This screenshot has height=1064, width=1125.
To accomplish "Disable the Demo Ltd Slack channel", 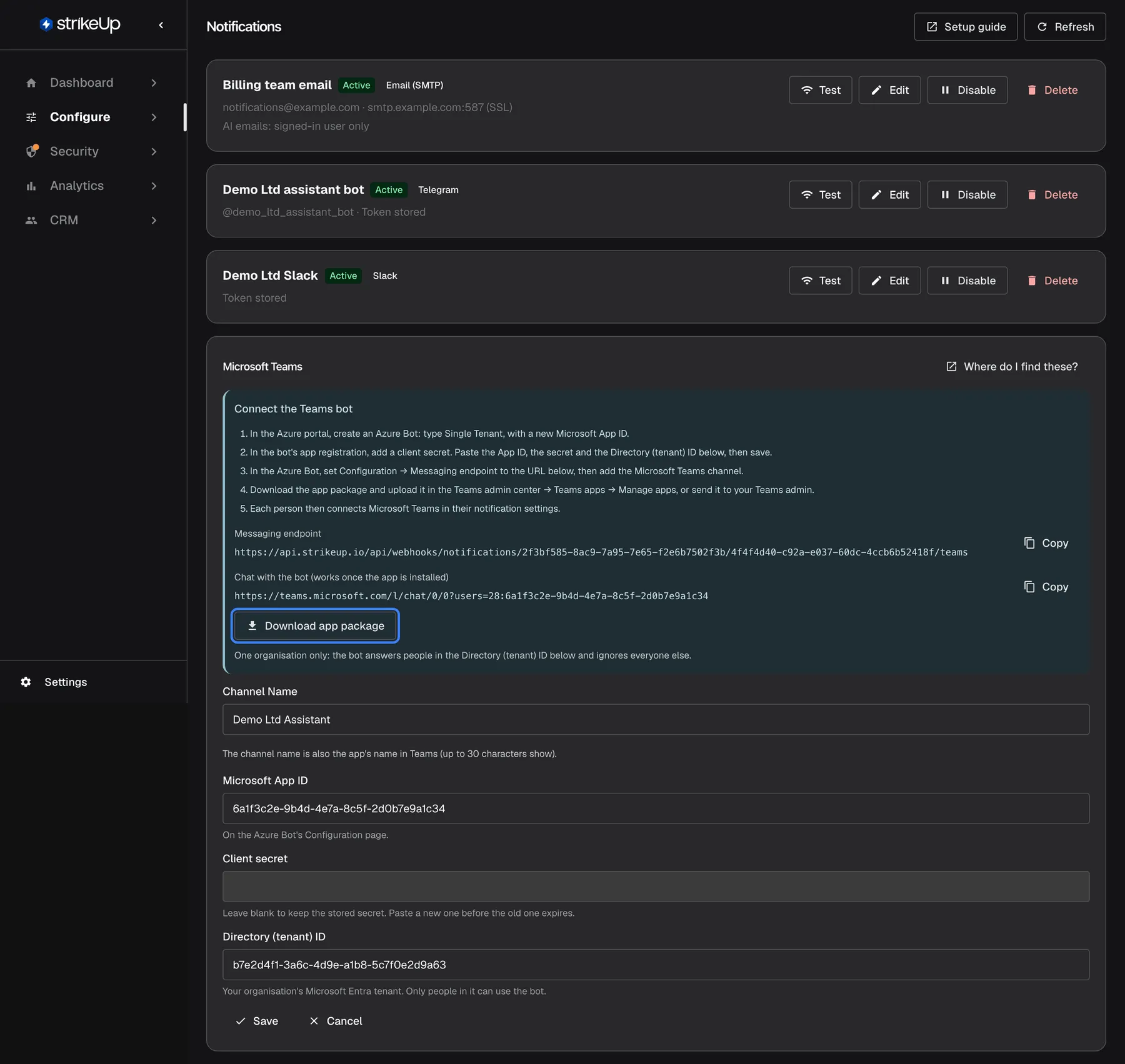I will pyautogui.click(x=967, y=281).
